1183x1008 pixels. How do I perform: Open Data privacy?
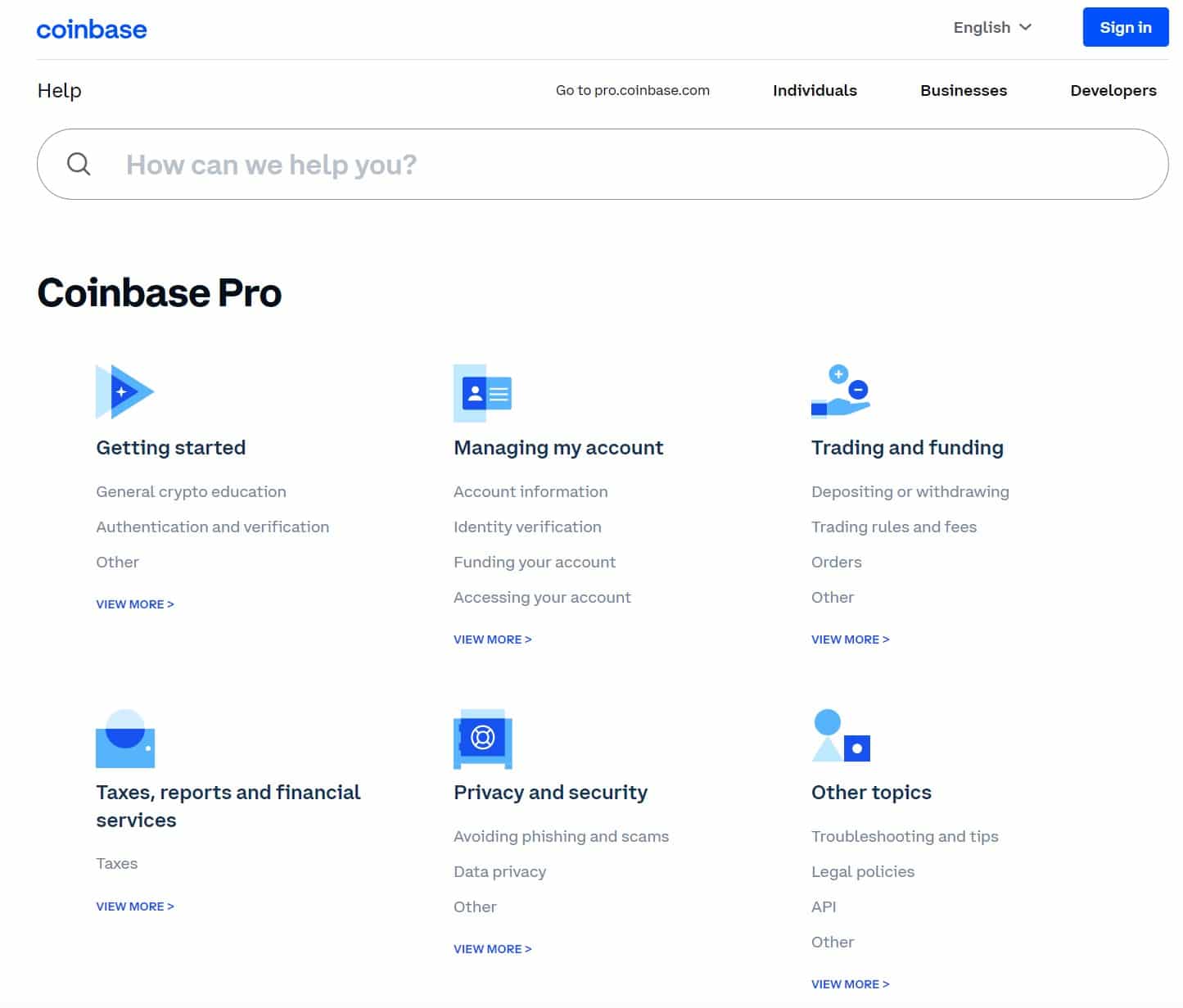(499, 871)
